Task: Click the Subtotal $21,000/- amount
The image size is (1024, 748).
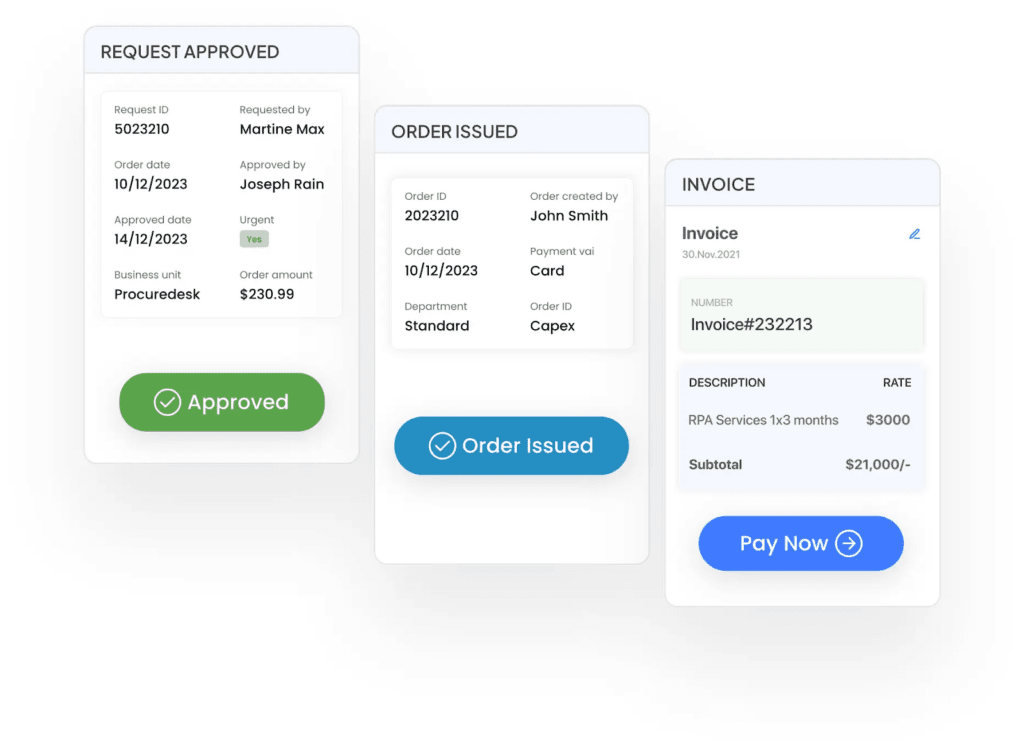Action: pyautogui.click(x=877, y=465)
